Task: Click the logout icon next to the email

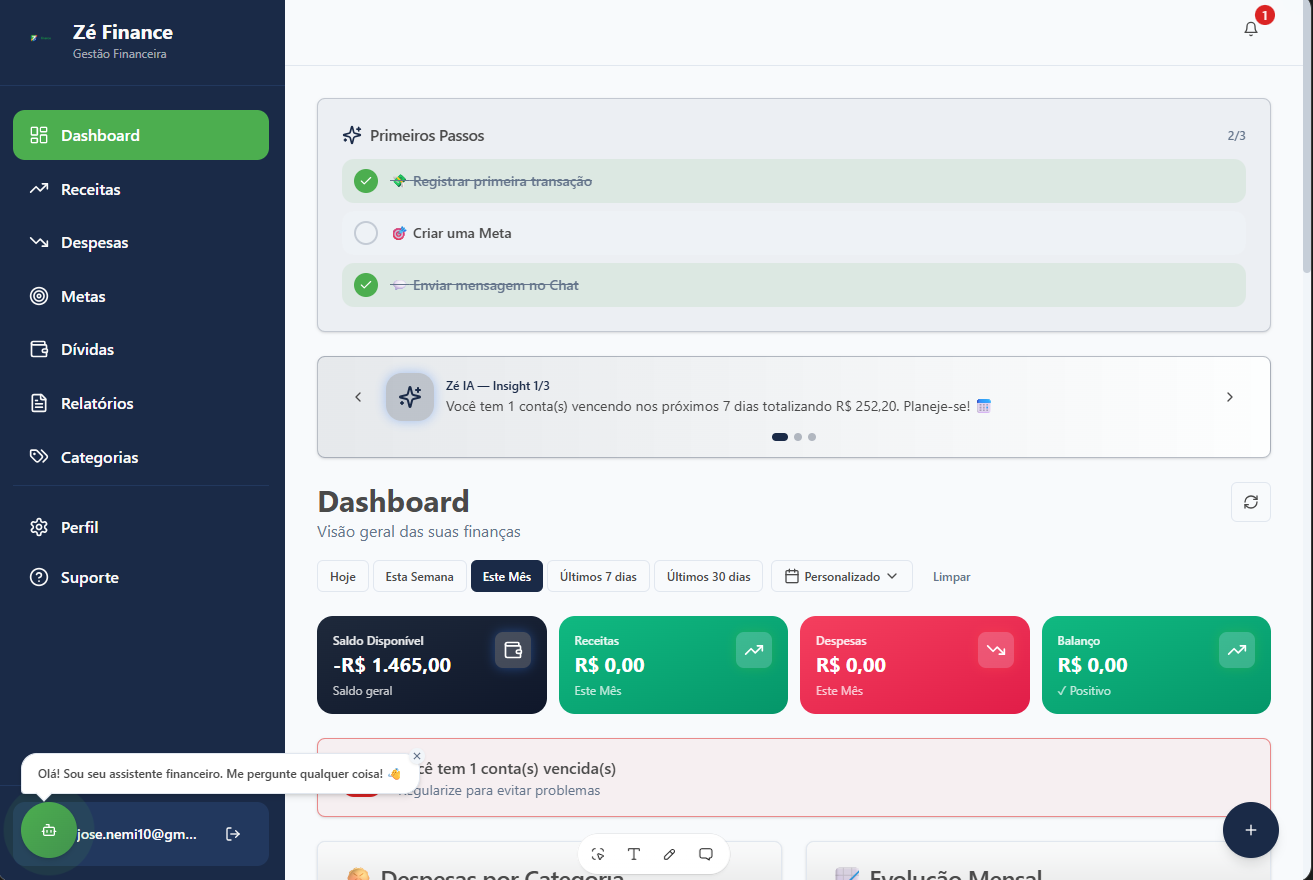Action: tap(233, 834)
